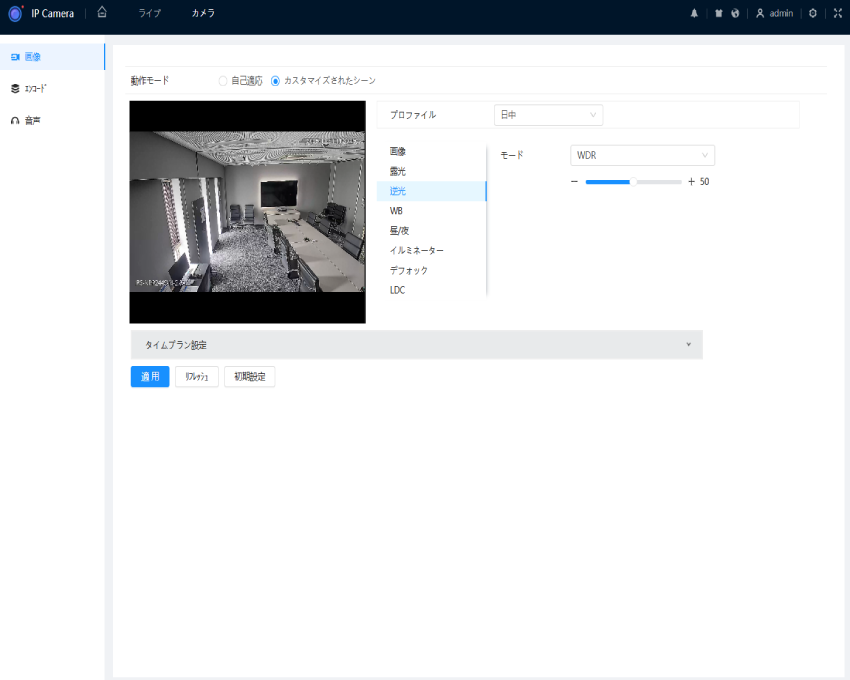Enter fullscreen with the expand icon
850x680 pixels.
[836, 13]
